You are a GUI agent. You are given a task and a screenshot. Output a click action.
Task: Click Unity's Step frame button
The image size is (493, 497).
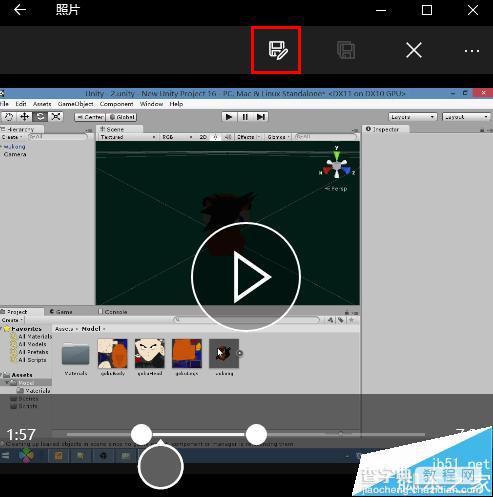click(x=261, y=117)
